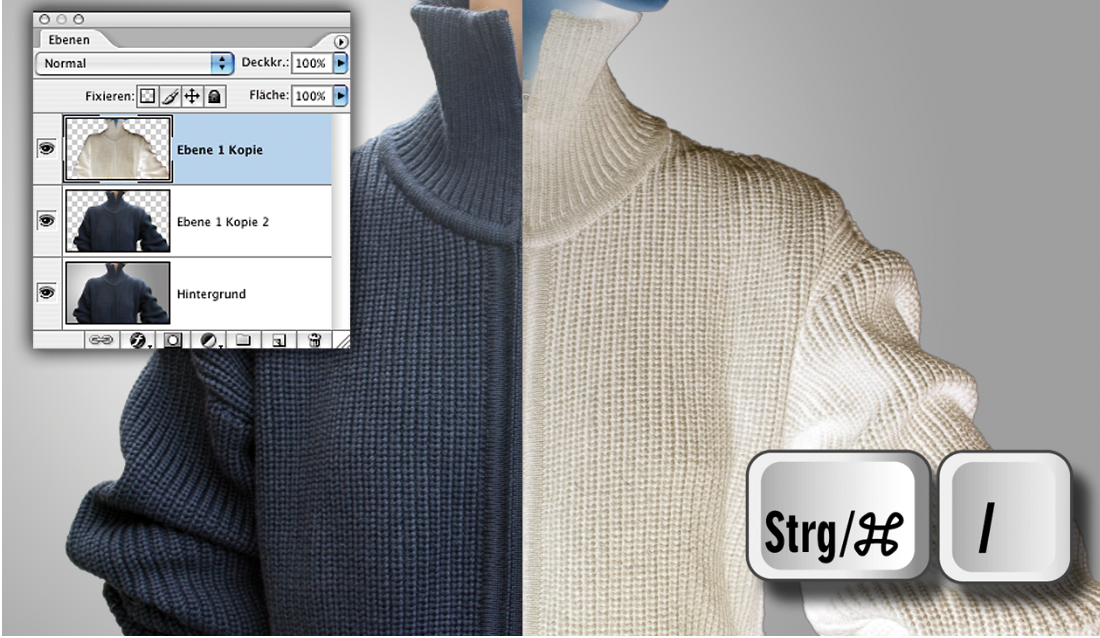Image resolution: width=1100 pixels, height=638 pixels.
Task: Open the Deckkr. opacity slider arrow
Action: coord(340,63)
